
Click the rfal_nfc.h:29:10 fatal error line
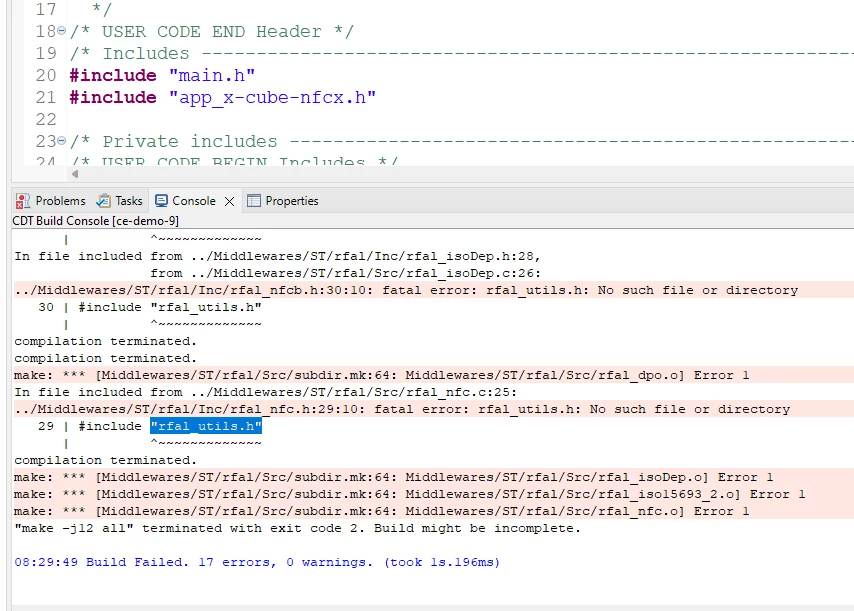pos(402,409)
